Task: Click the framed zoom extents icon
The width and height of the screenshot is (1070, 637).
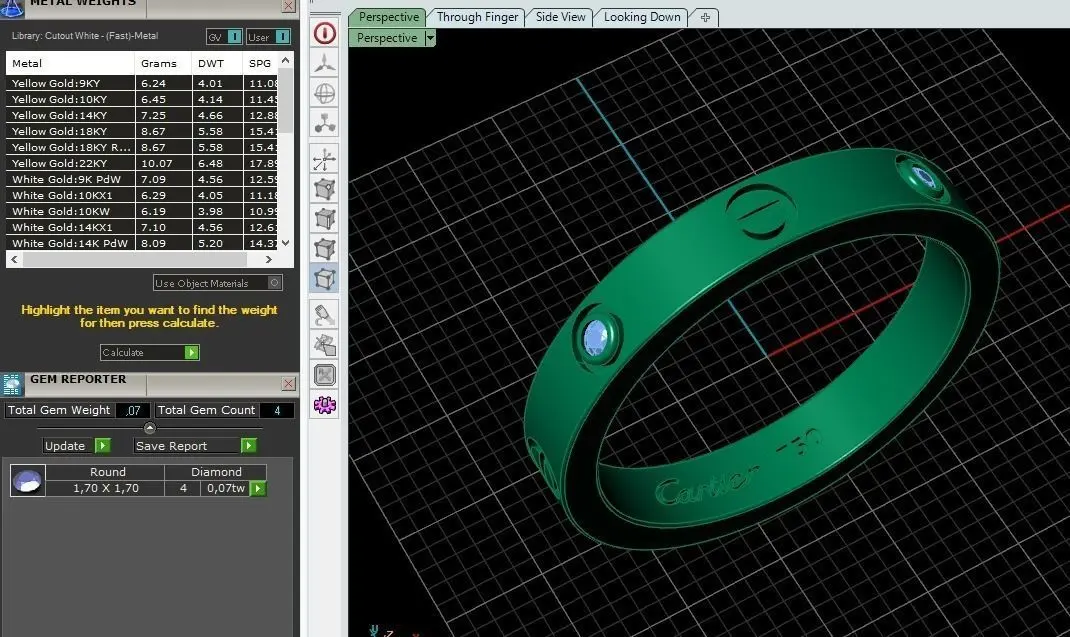Action: 325,375
